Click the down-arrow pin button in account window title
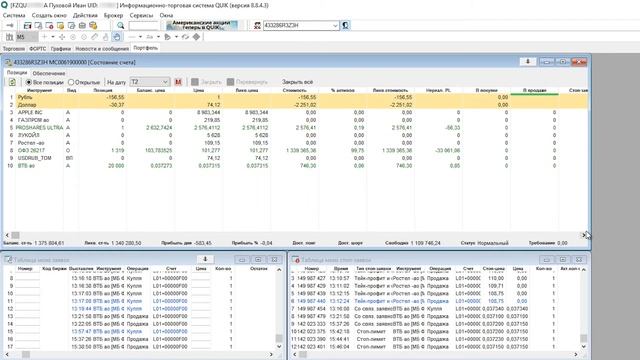Viewport: 640px width, 360px height. tap(527, 62)
